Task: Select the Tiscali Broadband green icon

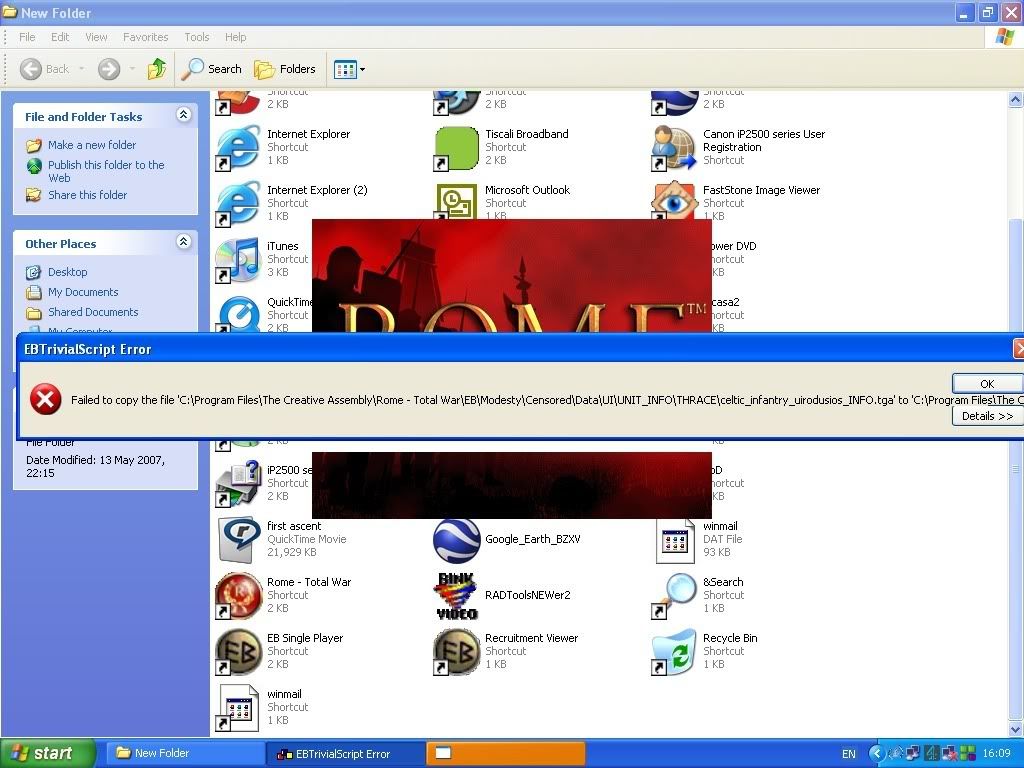Action: [x=456, y=149]
